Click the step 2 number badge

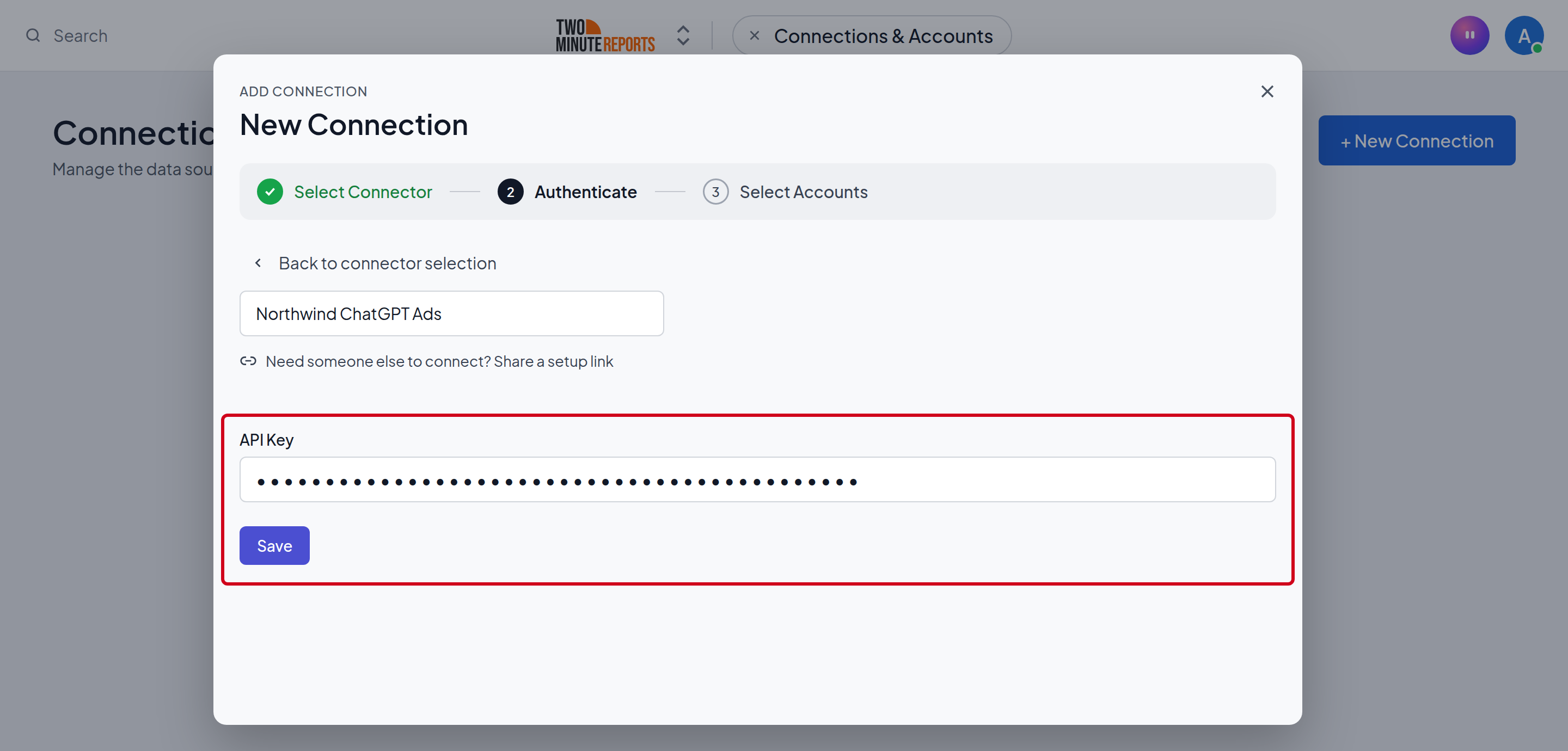(510, 192)
